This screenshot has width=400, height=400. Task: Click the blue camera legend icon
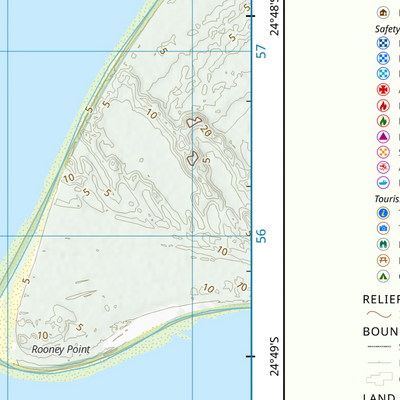click(x=383, y=228)
